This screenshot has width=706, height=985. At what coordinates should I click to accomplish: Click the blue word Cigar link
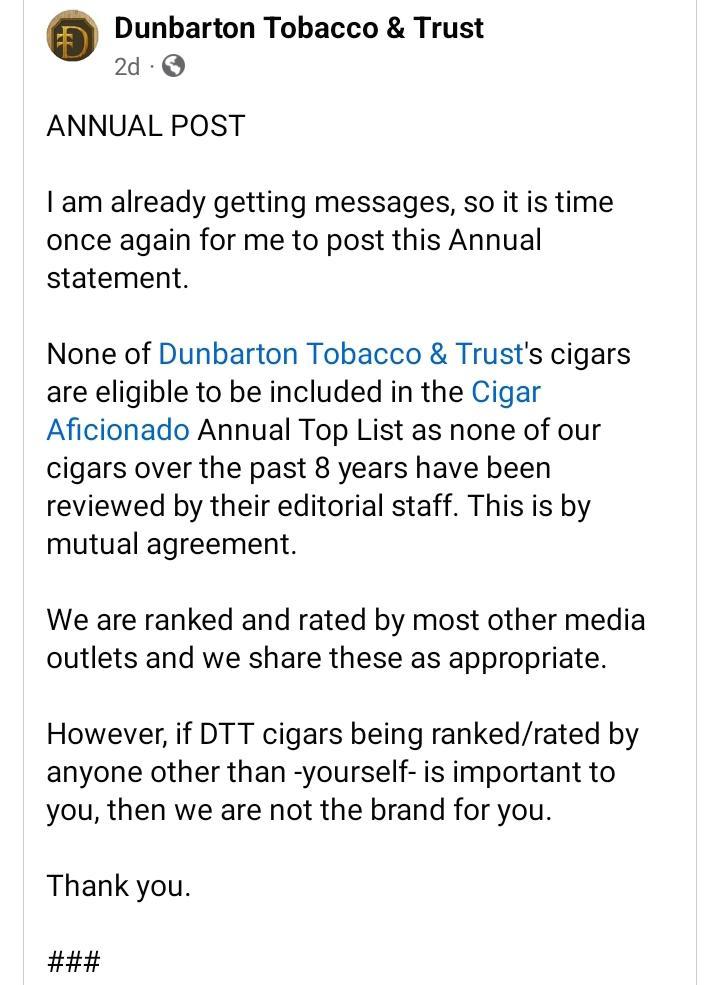pos(506,393)
